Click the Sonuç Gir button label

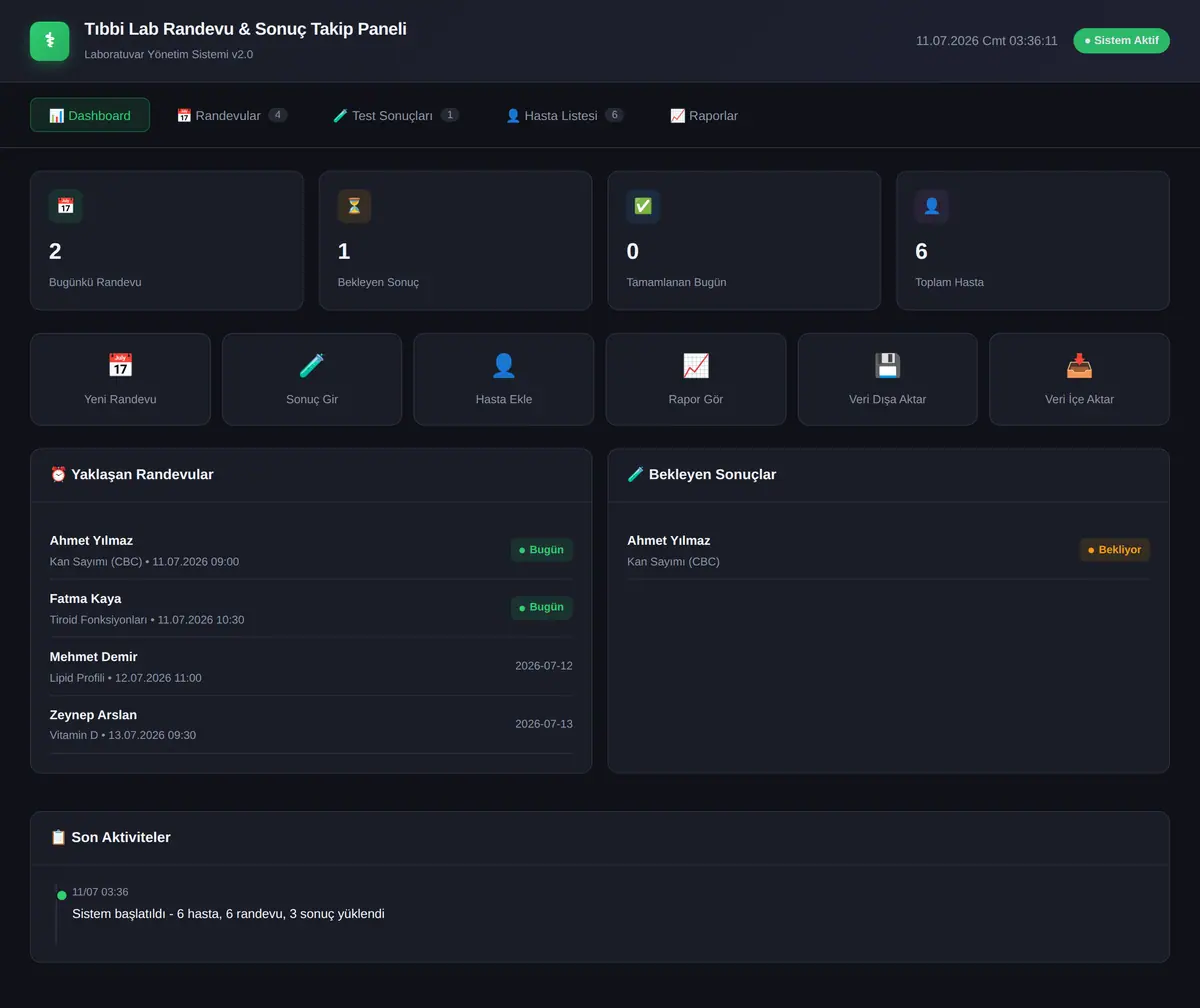pos(312,399)
